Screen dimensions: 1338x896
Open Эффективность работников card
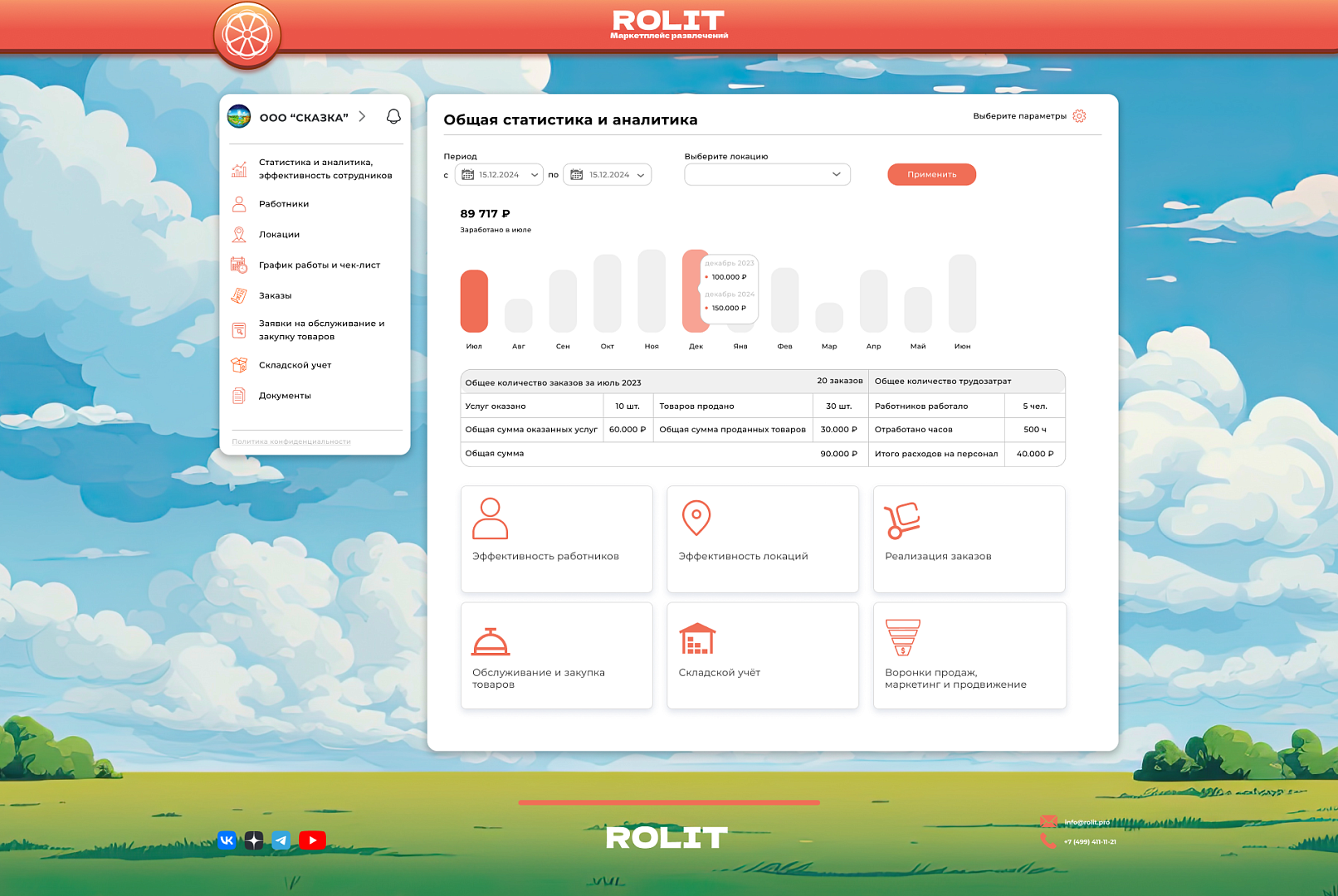(x=556, y=539)
